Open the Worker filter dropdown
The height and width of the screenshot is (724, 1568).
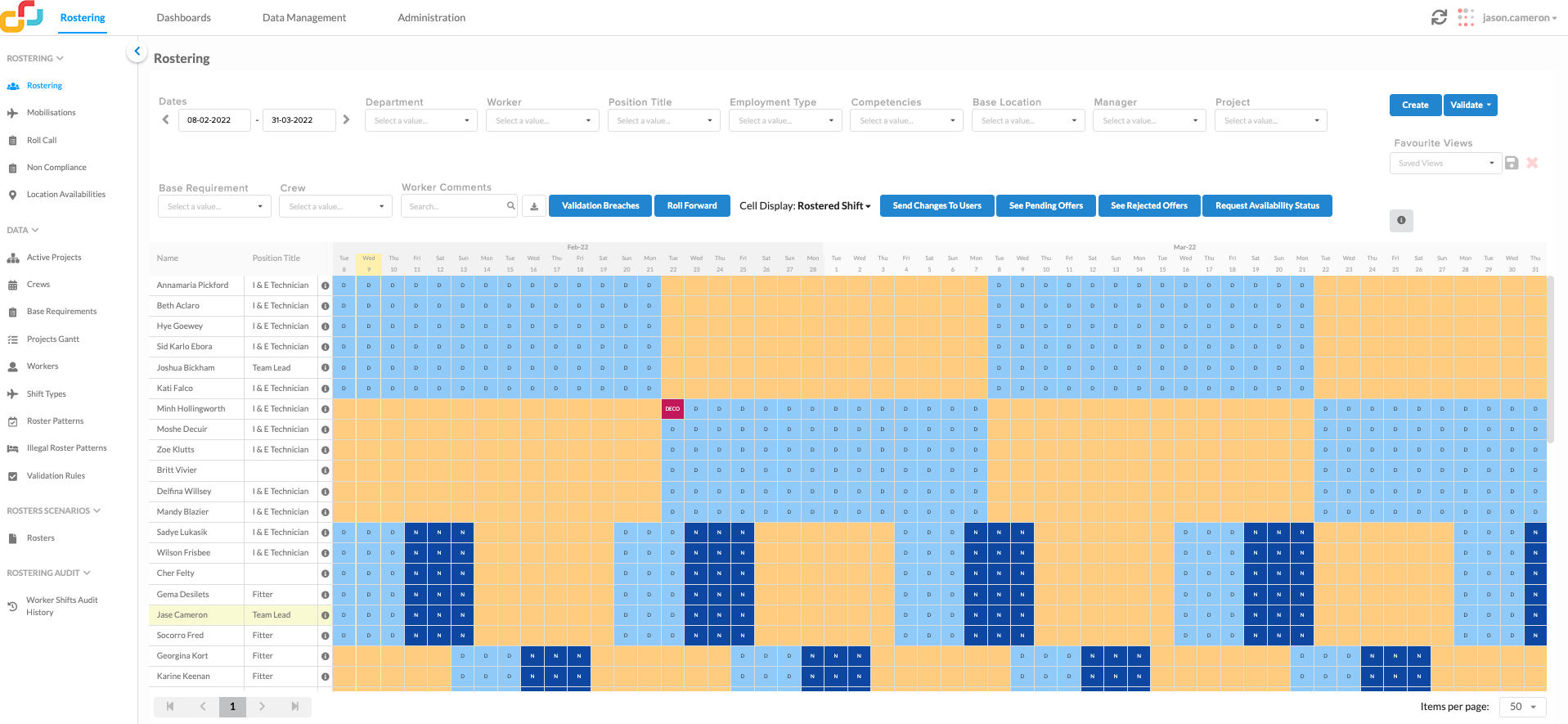coord(542,121)
